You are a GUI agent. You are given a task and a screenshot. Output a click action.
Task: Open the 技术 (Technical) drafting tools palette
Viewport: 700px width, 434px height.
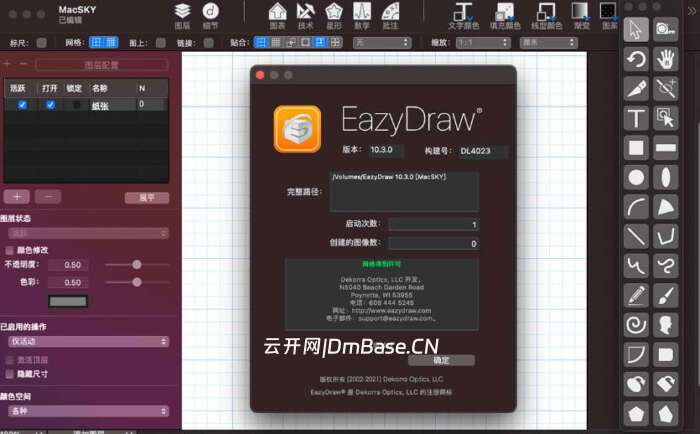pos(305,16)
